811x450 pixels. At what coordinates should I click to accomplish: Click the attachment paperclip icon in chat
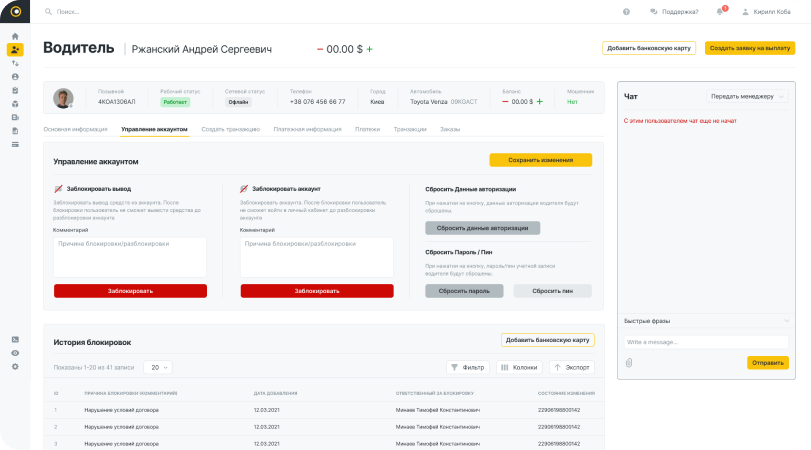pos(629,362)
